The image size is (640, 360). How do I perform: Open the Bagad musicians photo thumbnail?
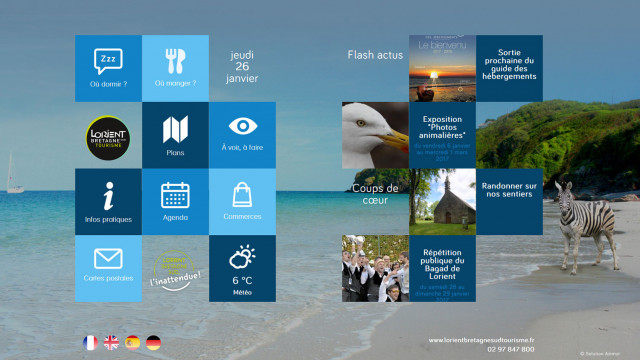coord(376,269)
